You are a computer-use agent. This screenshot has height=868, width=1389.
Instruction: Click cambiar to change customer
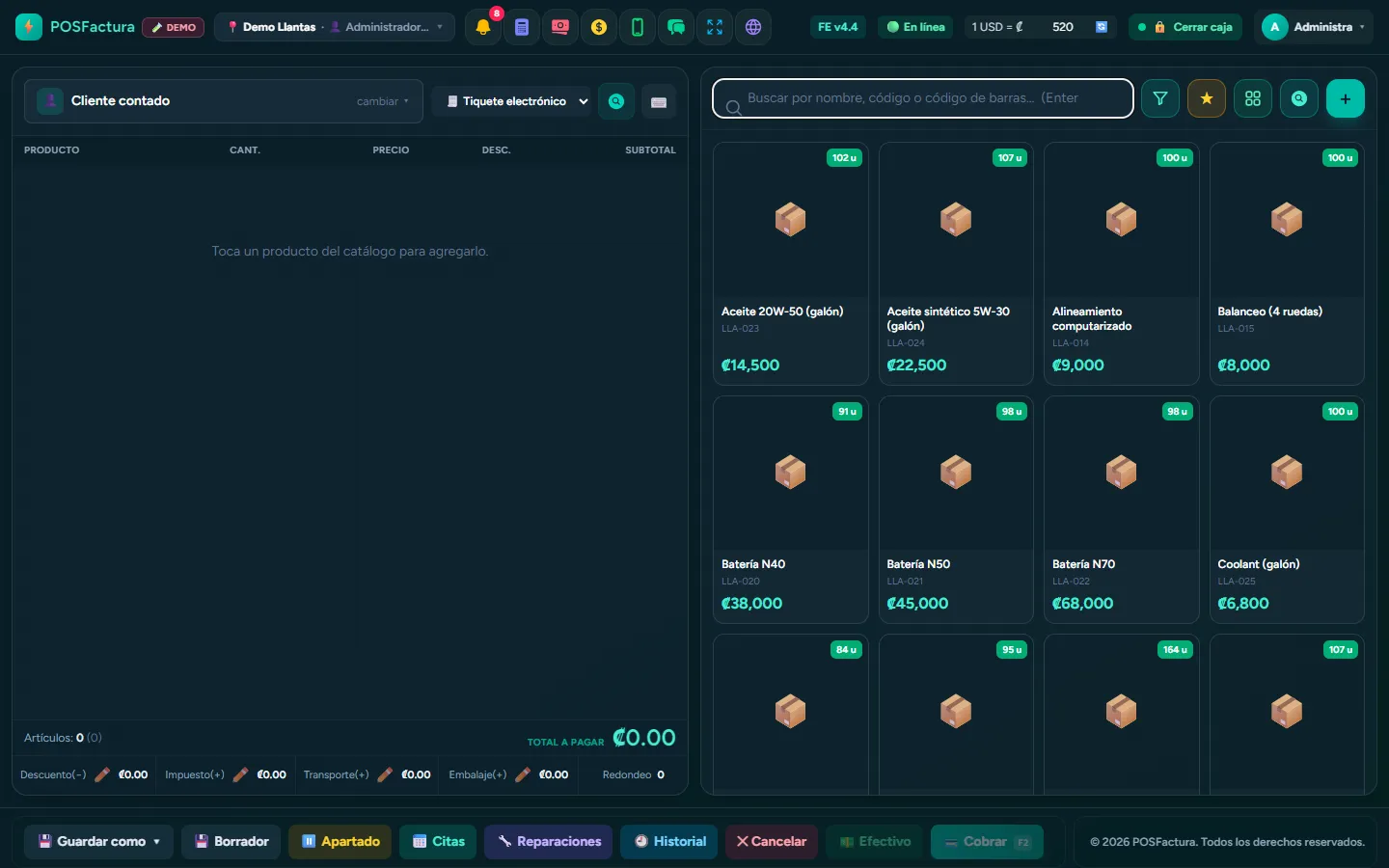coord(382,101)
